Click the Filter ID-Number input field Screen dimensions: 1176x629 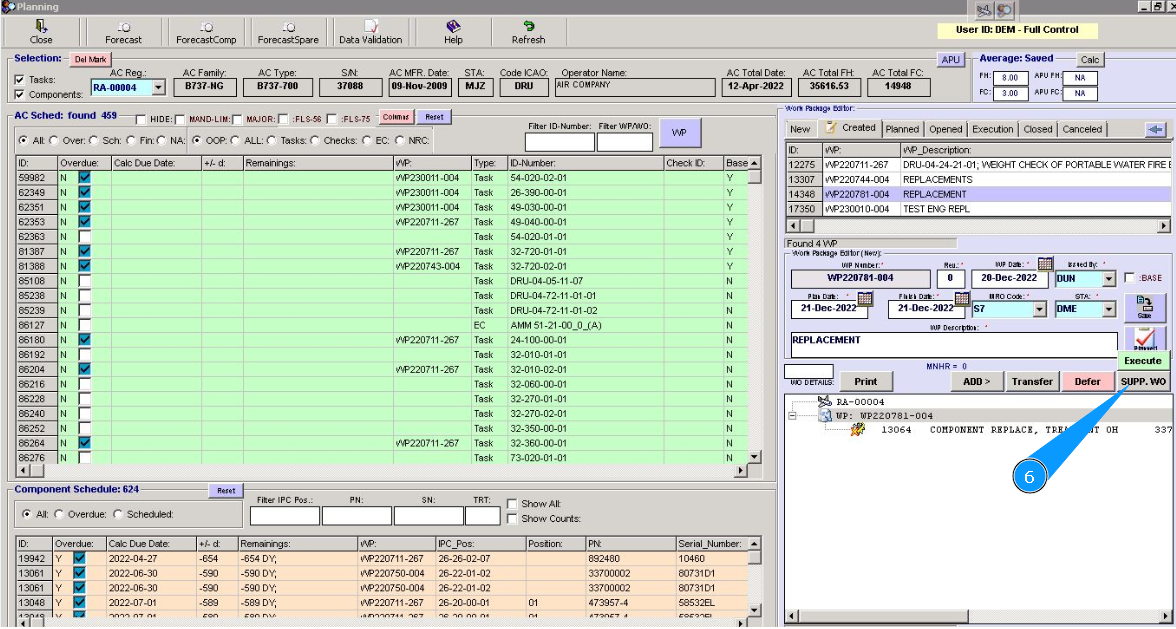click(x=559, y=142)
